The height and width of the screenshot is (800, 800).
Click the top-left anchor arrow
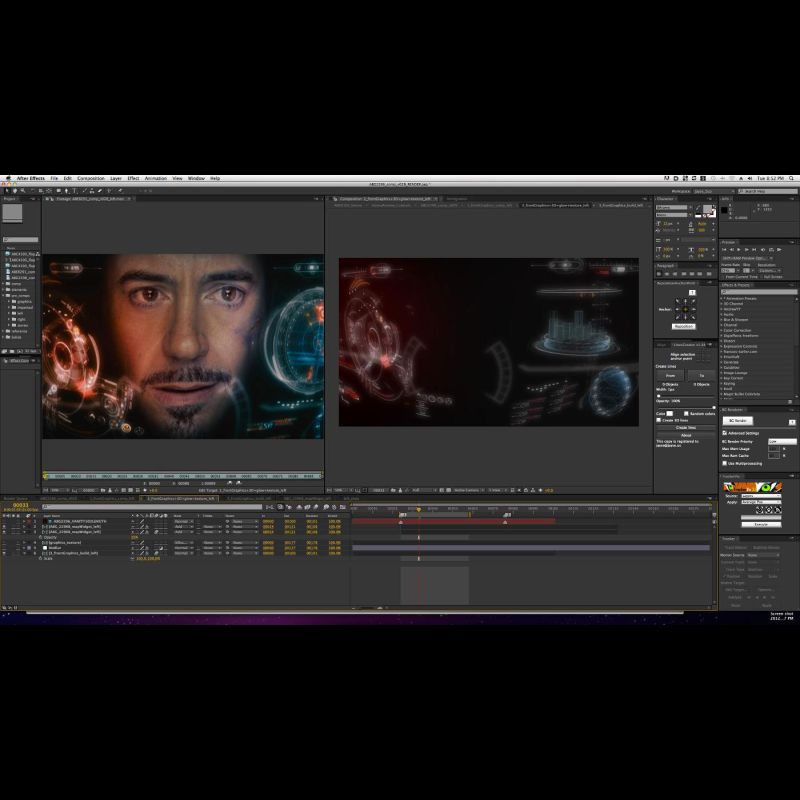tap(678, 301)
